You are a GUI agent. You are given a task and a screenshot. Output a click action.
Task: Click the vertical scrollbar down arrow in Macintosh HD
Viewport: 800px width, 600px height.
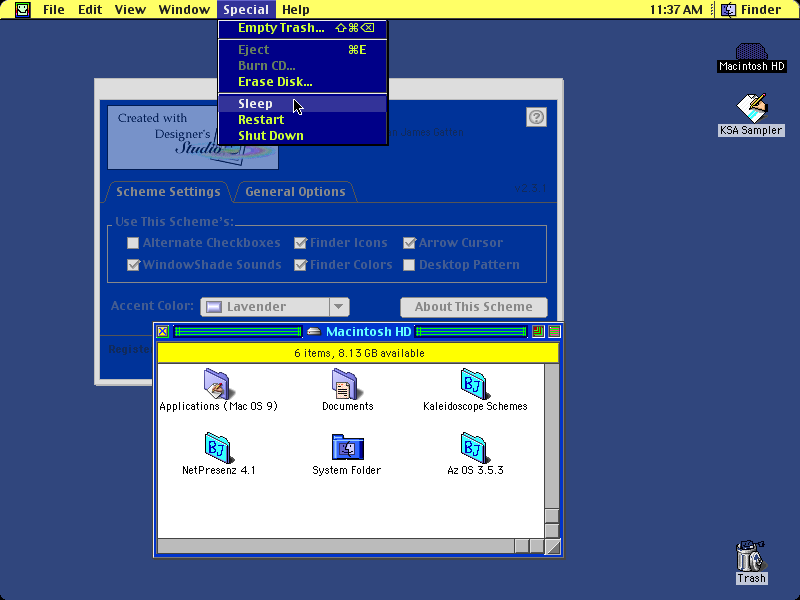552,531
